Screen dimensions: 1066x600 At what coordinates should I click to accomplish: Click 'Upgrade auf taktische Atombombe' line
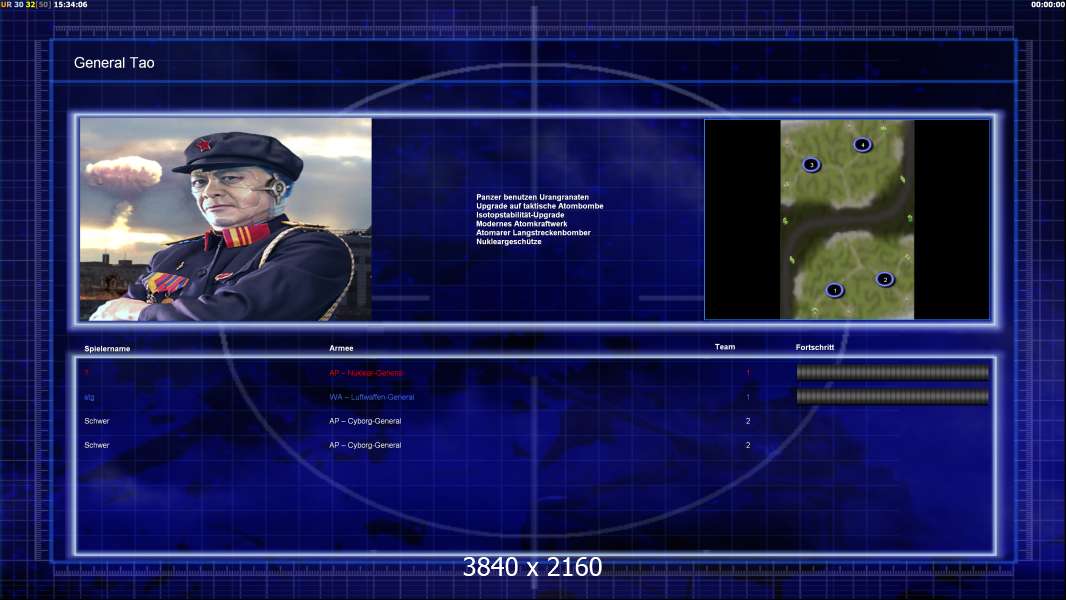coord(540,206)
